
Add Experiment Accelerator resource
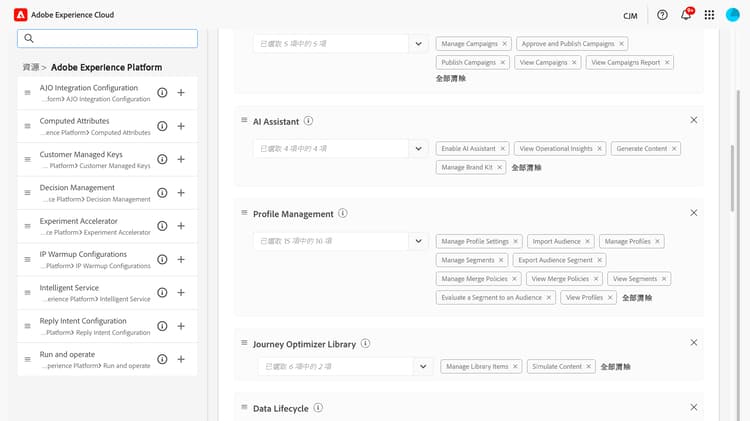tap(181, 226)
